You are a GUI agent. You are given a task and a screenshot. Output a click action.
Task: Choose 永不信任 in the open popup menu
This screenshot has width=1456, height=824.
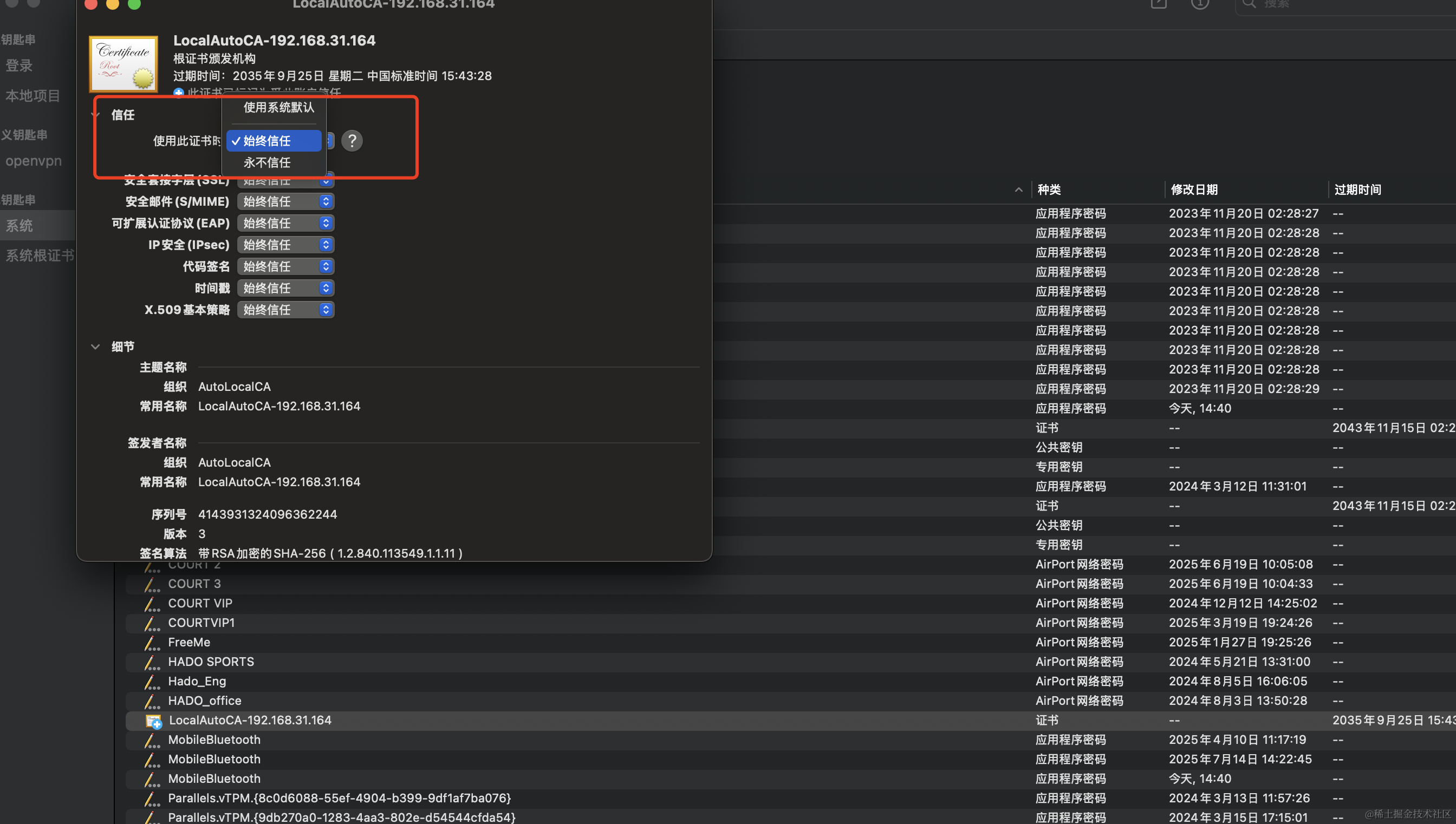coord(267,162)
